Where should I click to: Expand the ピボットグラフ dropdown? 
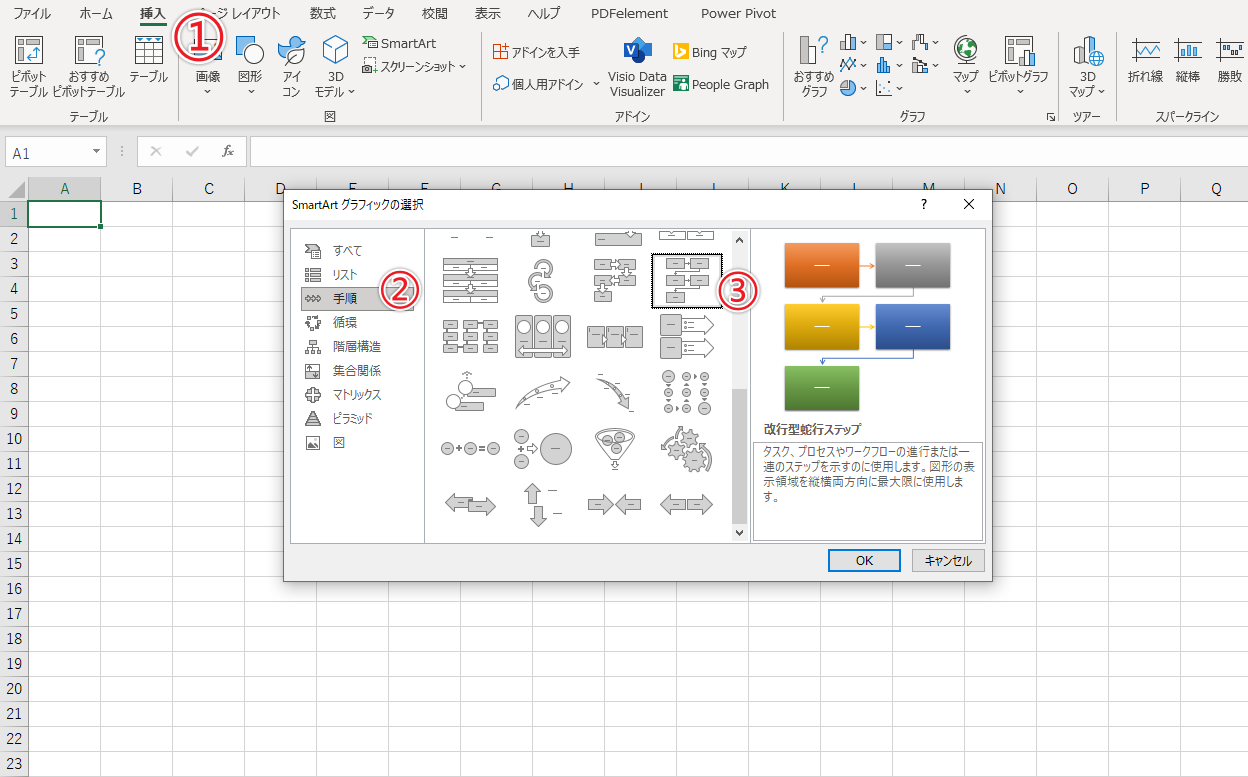pos(1019,92)
